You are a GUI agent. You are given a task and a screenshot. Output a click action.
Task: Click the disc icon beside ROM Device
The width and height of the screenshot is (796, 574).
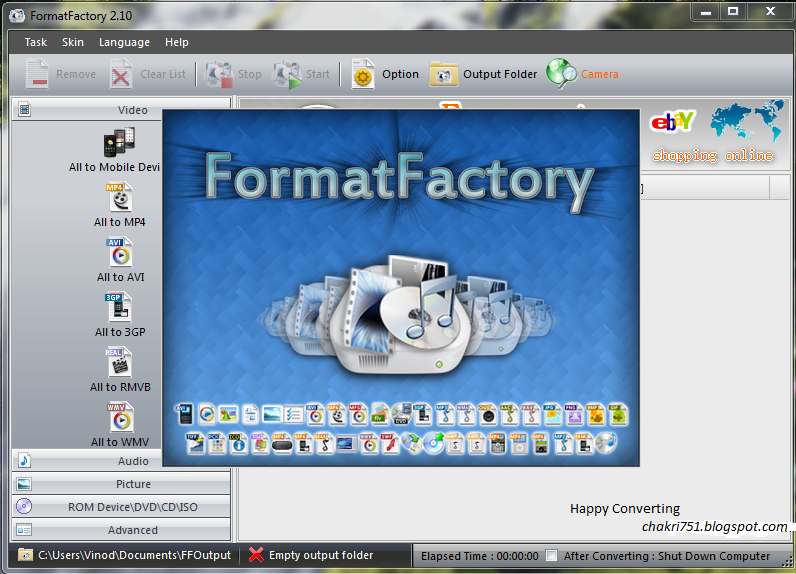tap(24, 506)
